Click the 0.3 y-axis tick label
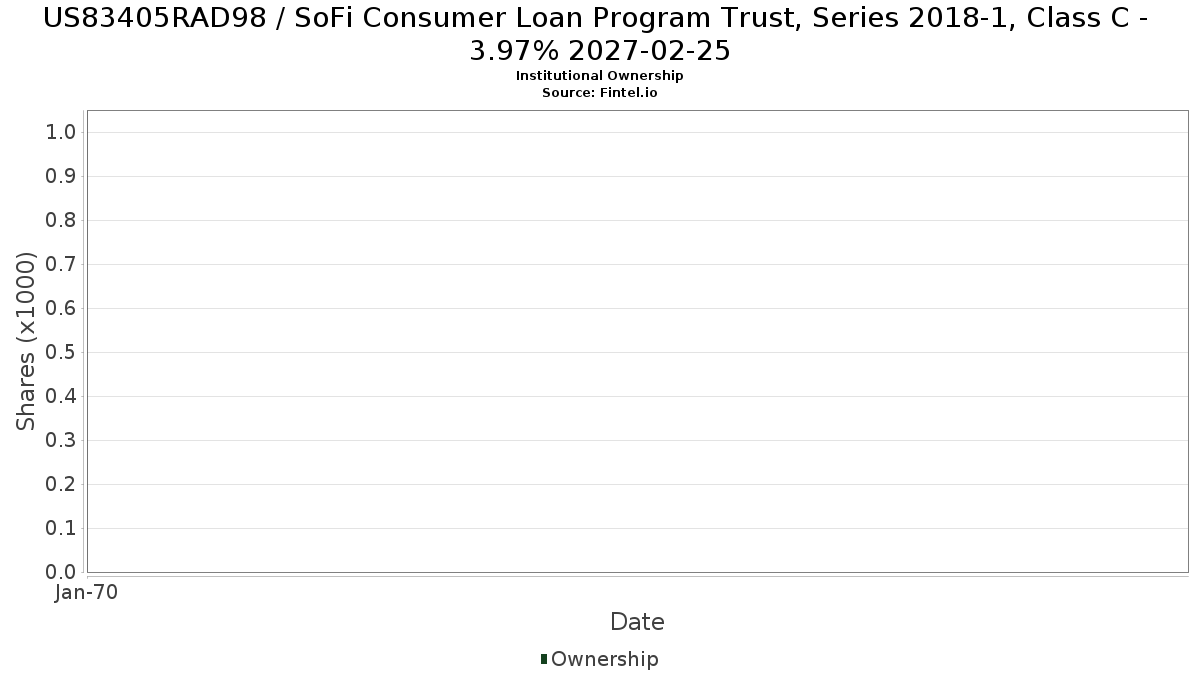Image resolution: width=1200 pixels, height=675 pixels. coord(61,441)
